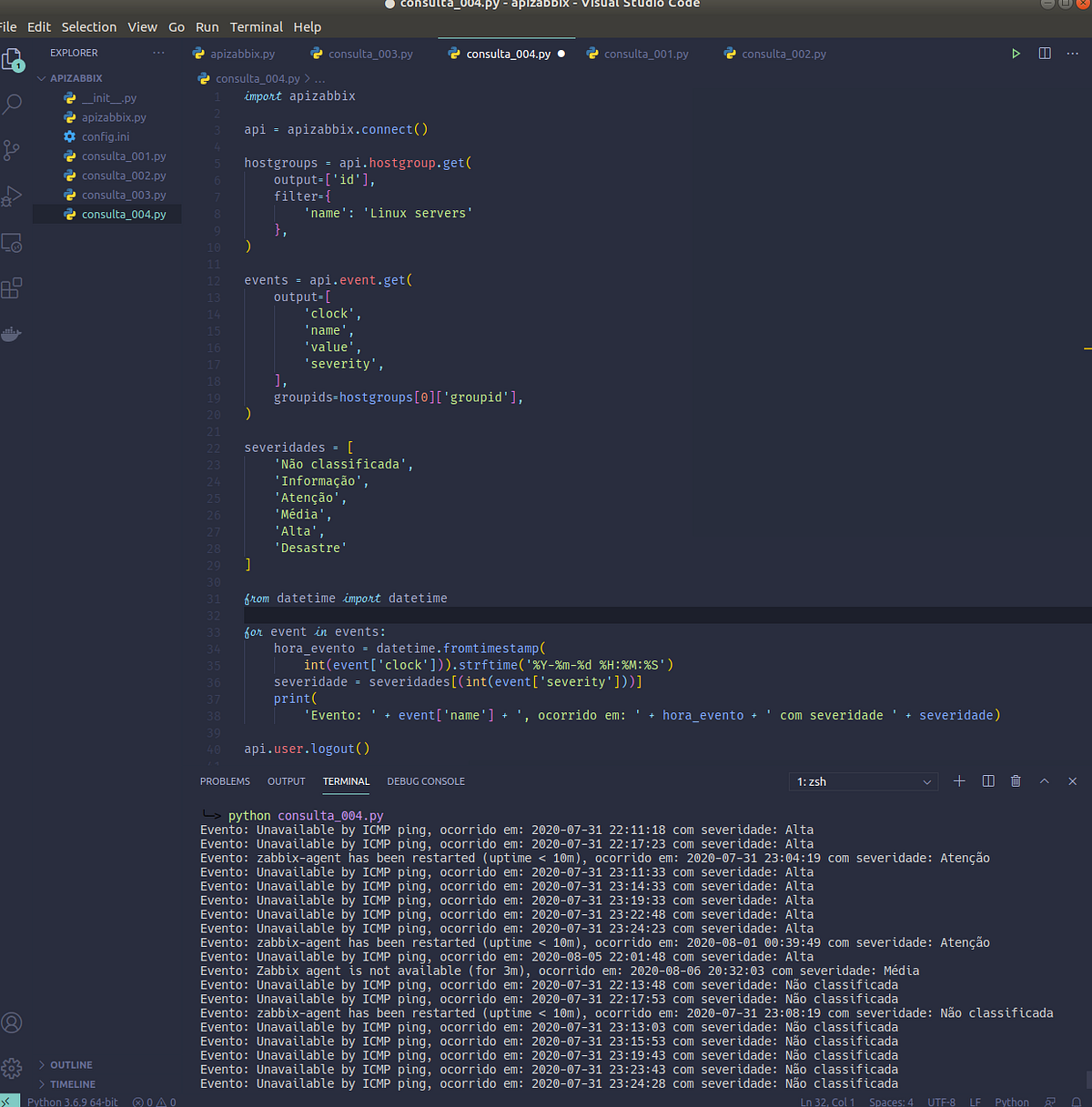
Task: Open the Extensions view
Action: tap(13, 287)
